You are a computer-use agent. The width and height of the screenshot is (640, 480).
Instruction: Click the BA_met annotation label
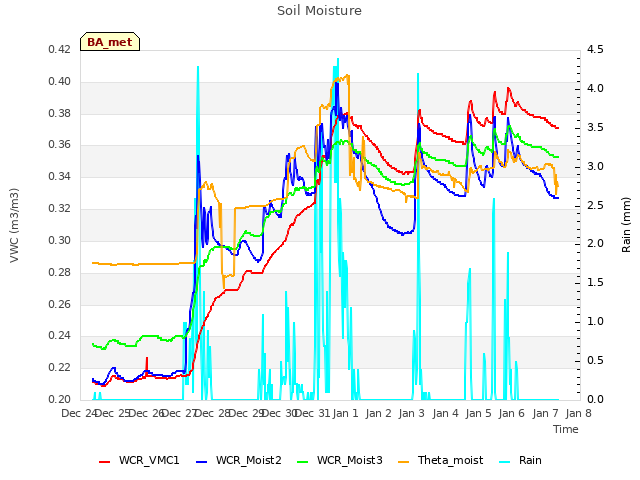pos(110,42)
